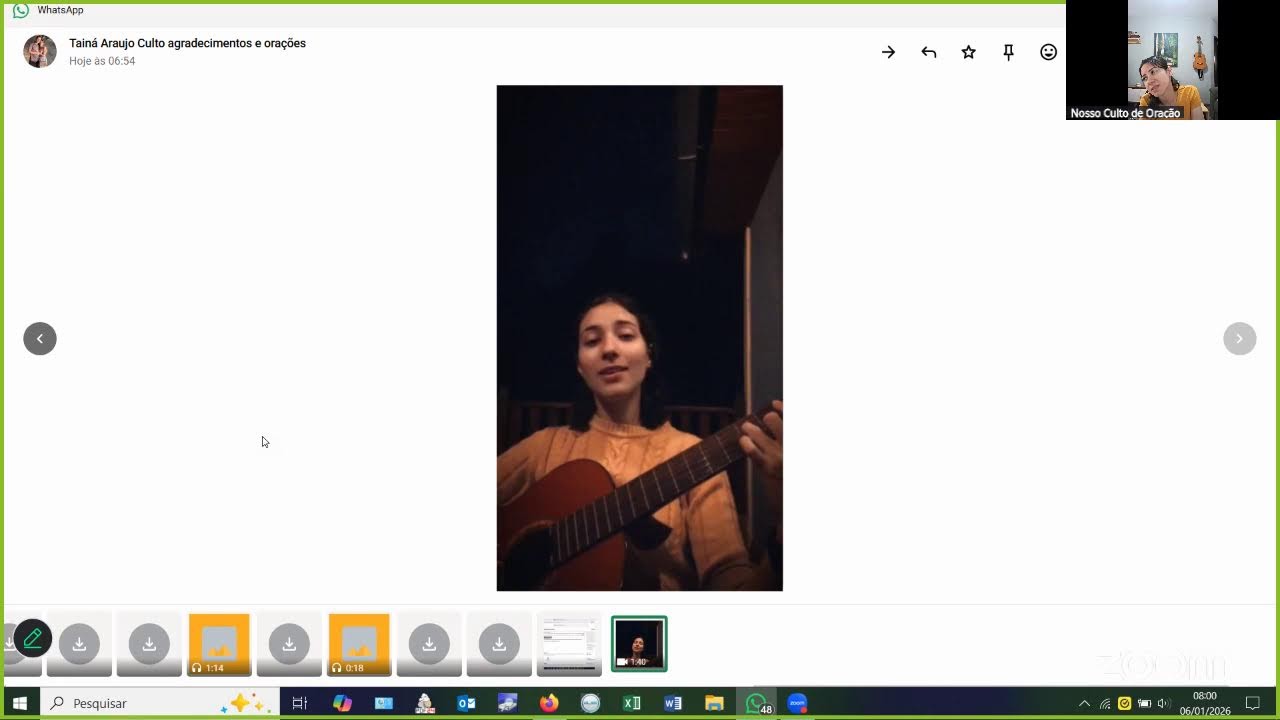
Task: Open Firefox from the taskbar
Action: 548,703
